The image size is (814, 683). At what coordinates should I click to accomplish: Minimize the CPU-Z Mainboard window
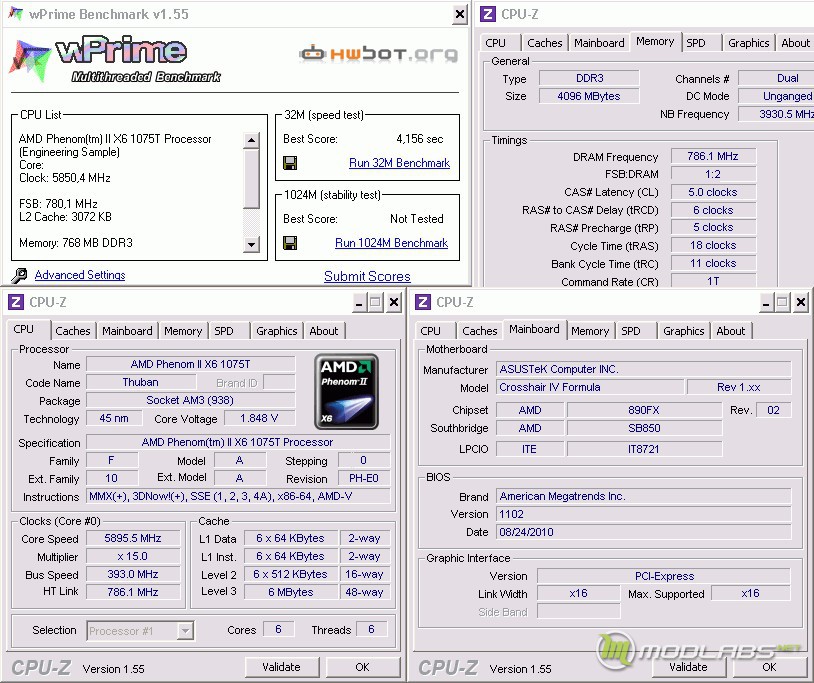(x=766, y=302)
